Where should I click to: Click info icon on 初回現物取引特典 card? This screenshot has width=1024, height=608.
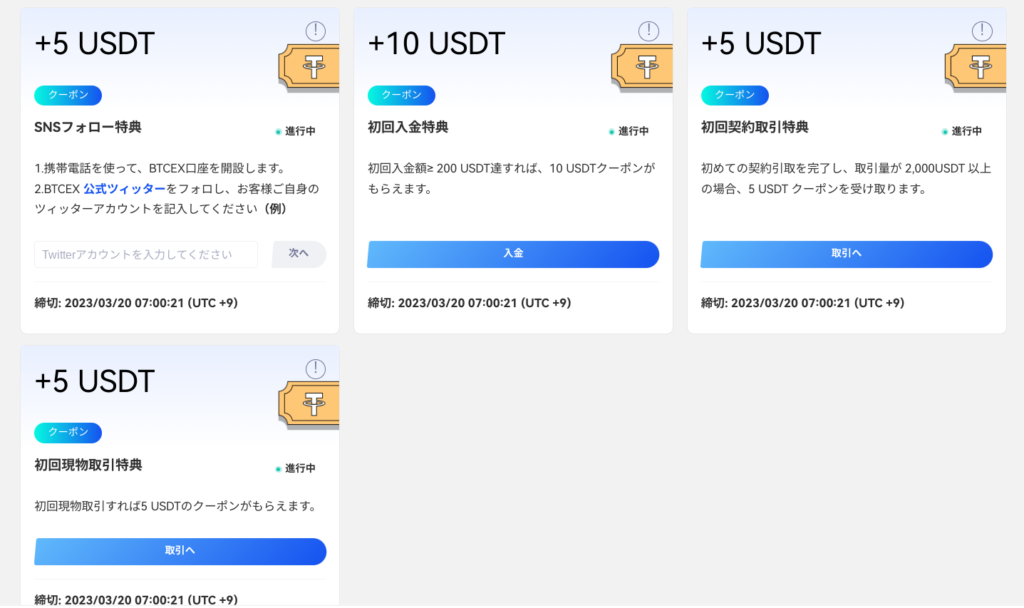[x=315, y=369]
